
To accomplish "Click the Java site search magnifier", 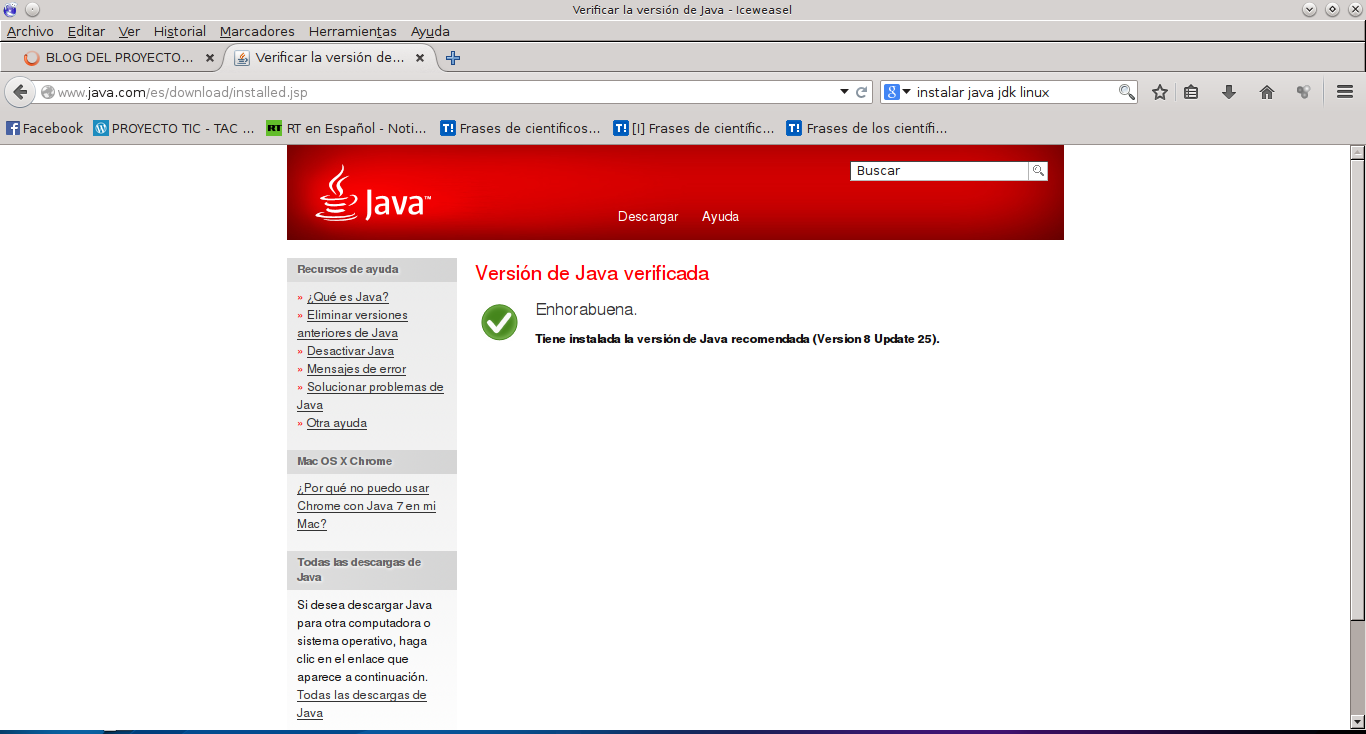I will coord(1038,171).
